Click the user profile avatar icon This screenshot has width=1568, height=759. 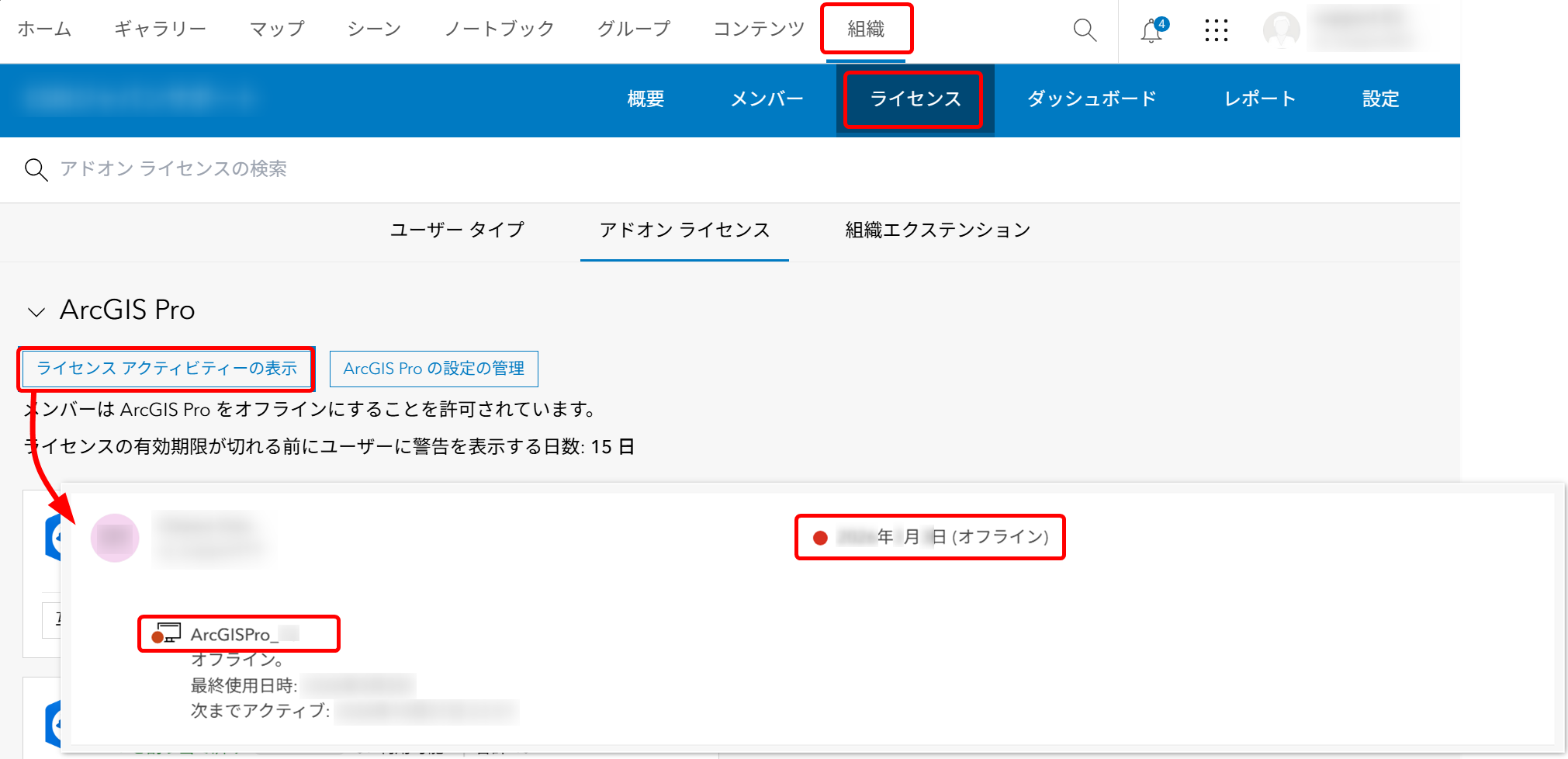pos(1281,30)
